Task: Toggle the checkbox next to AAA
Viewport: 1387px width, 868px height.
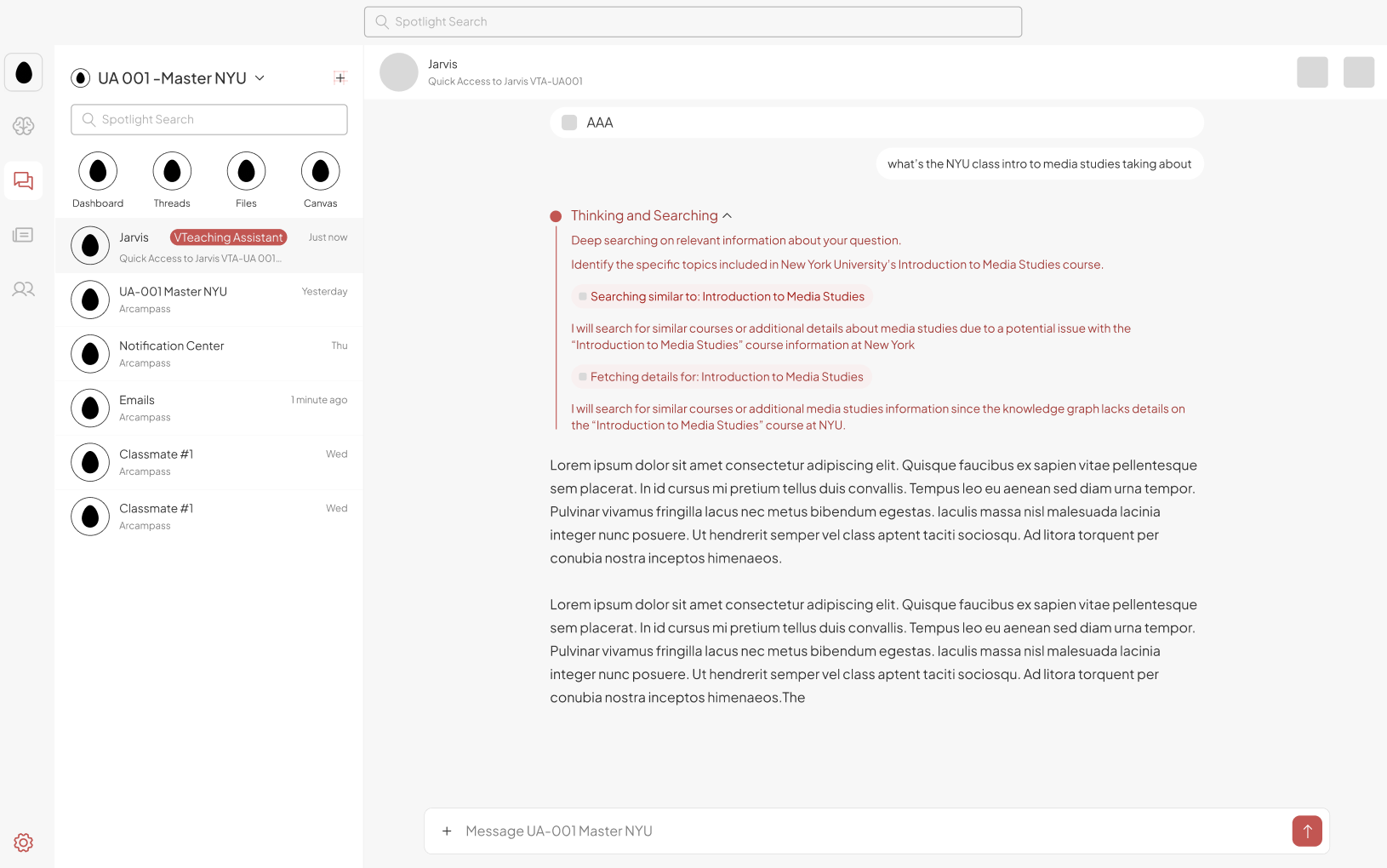Action: pyautogui.click(x=569, y=123)
